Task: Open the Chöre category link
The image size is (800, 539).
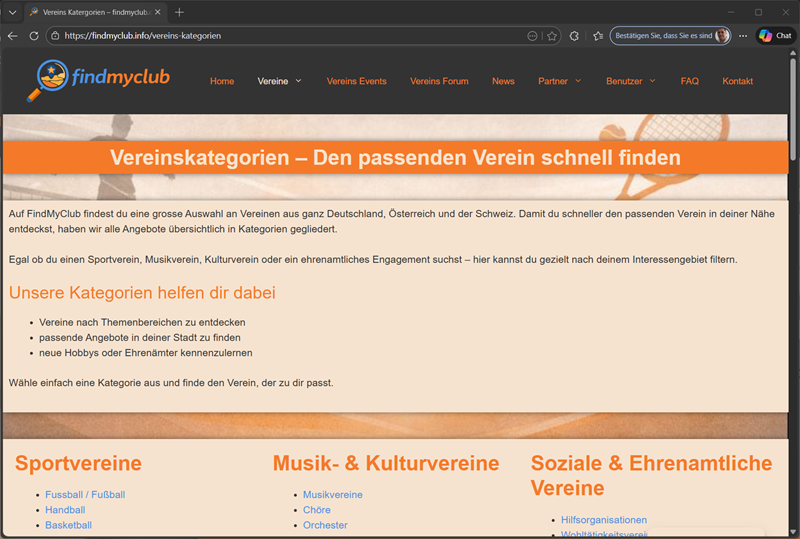Action: (x=317, y=510)
